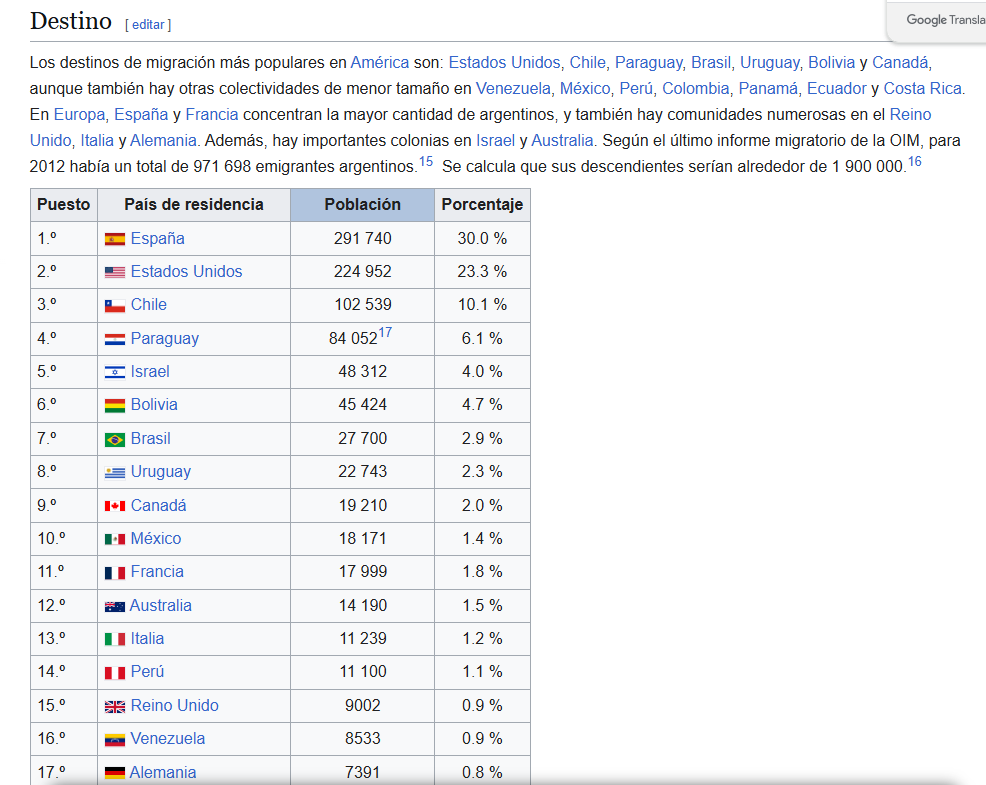Open the Europa link in the text

pyautogui.click(x=79, y=114)
